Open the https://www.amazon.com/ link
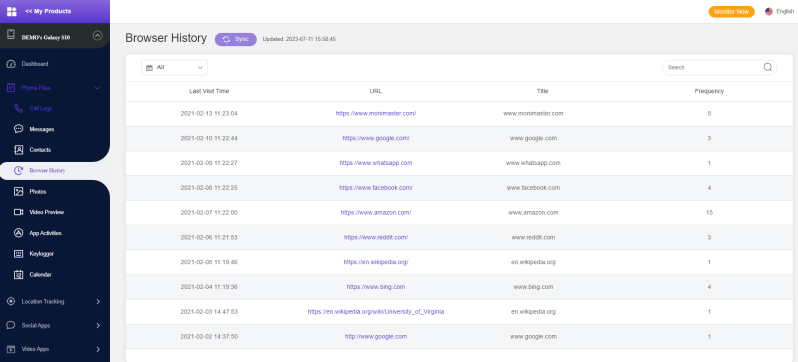This screenshot has width=798, height=362. pyautogui.click(x=376, y=213)
